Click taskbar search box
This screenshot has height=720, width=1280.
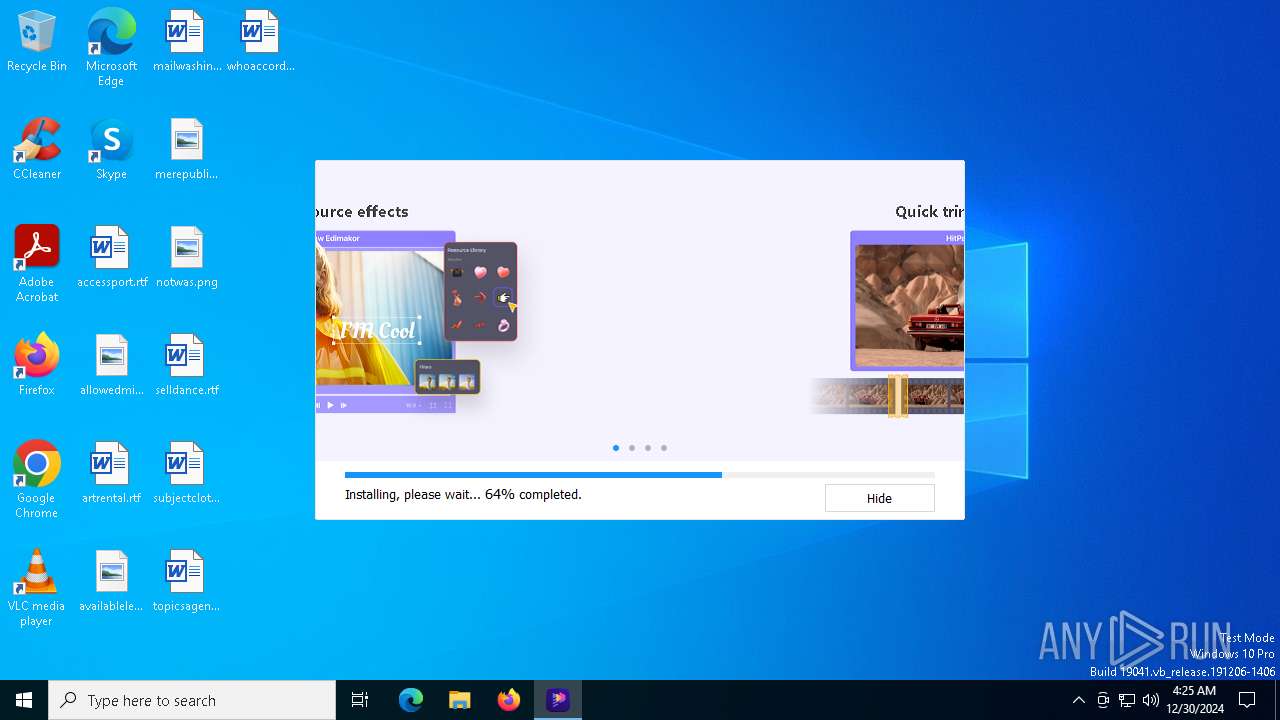pyautogui.click(x=192, y=700)
